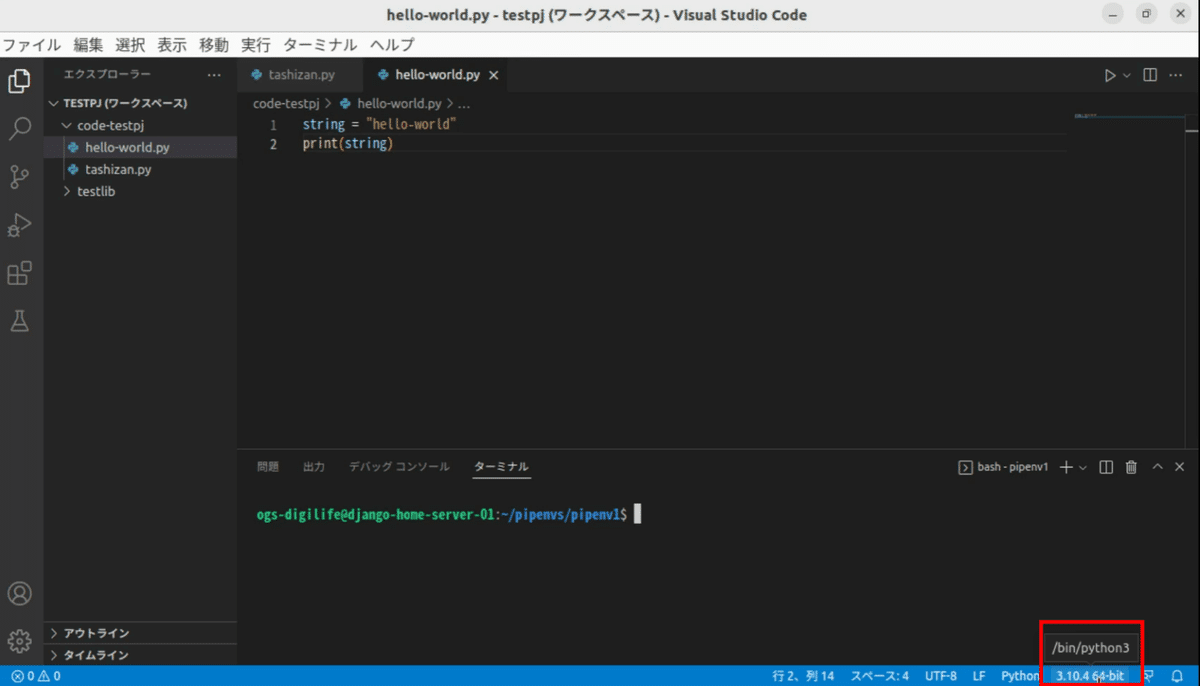1200x686 pixels.
Task: Split the editor to the right
Action: click(1150, 75)
